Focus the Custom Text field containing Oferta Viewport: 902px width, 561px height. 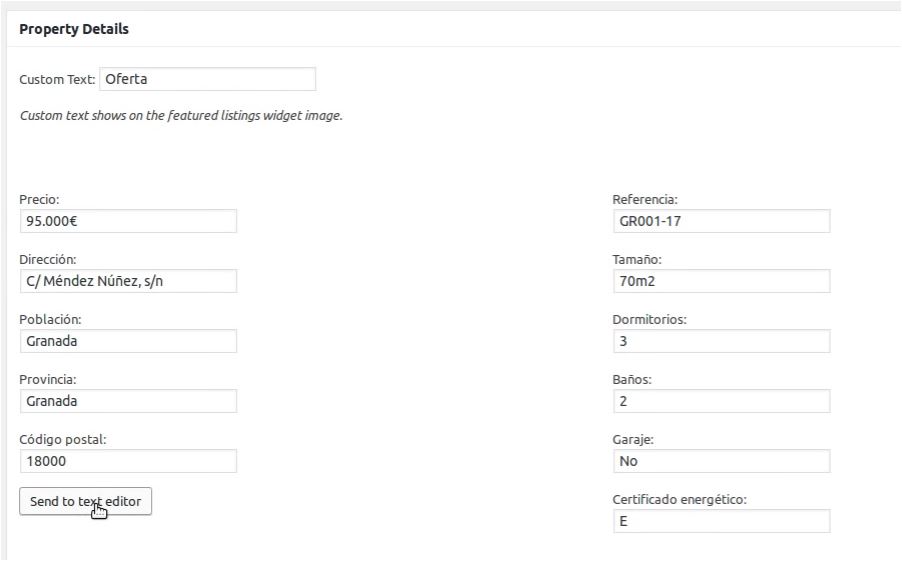pos(208,79)
